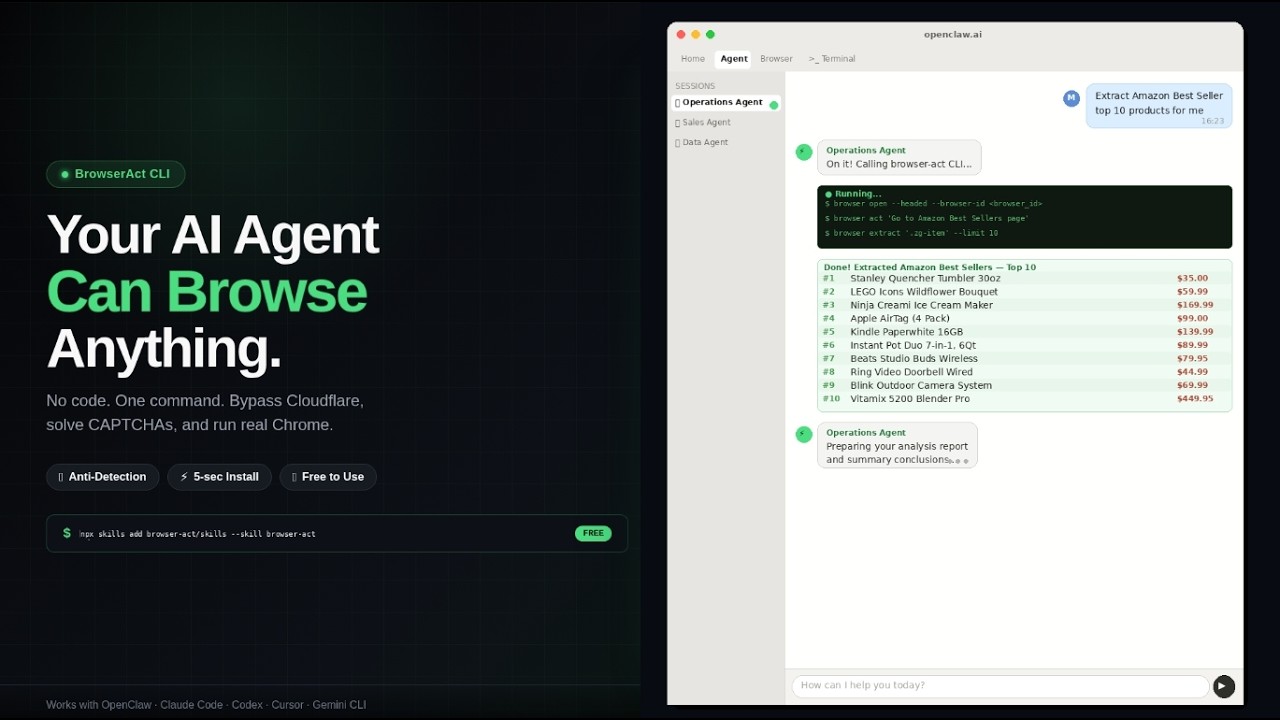This screenshot has width=1280, height=720.
Task: Click the Beats Studio Buds Wireless row
Action: [x=1024, y=359]
